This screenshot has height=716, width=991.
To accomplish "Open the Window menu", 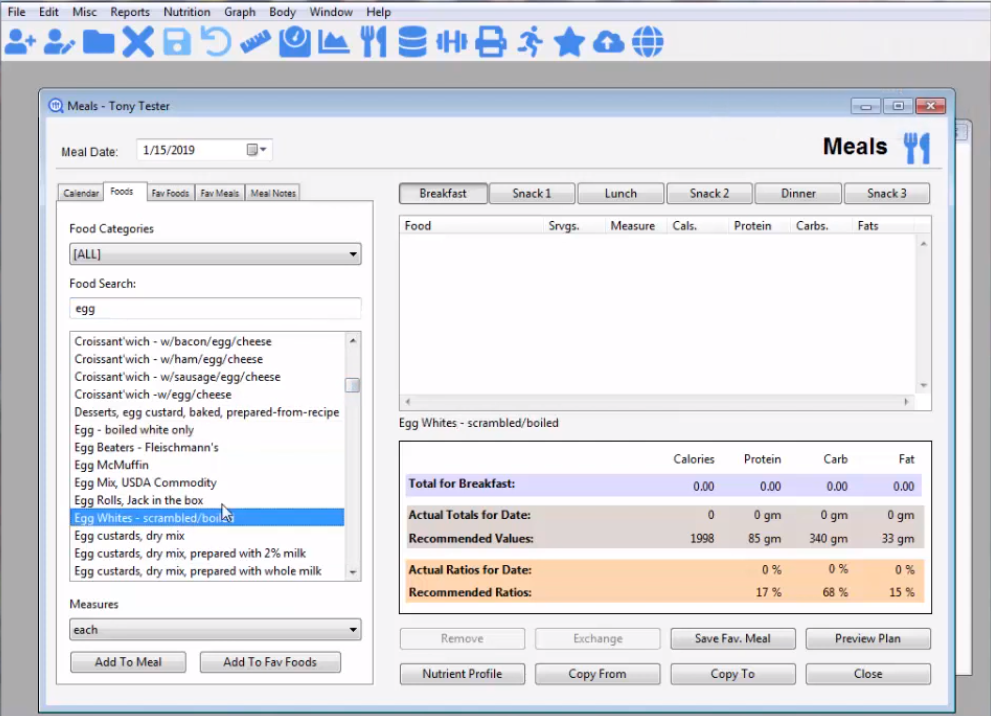I will (x=331, y=12).
